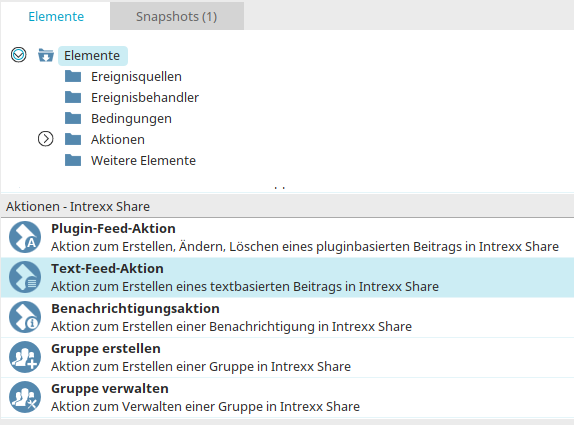Click the Aktionen - Intrexx Share header
The width and height of the screenshot is (574, 425).
(78, 206)
